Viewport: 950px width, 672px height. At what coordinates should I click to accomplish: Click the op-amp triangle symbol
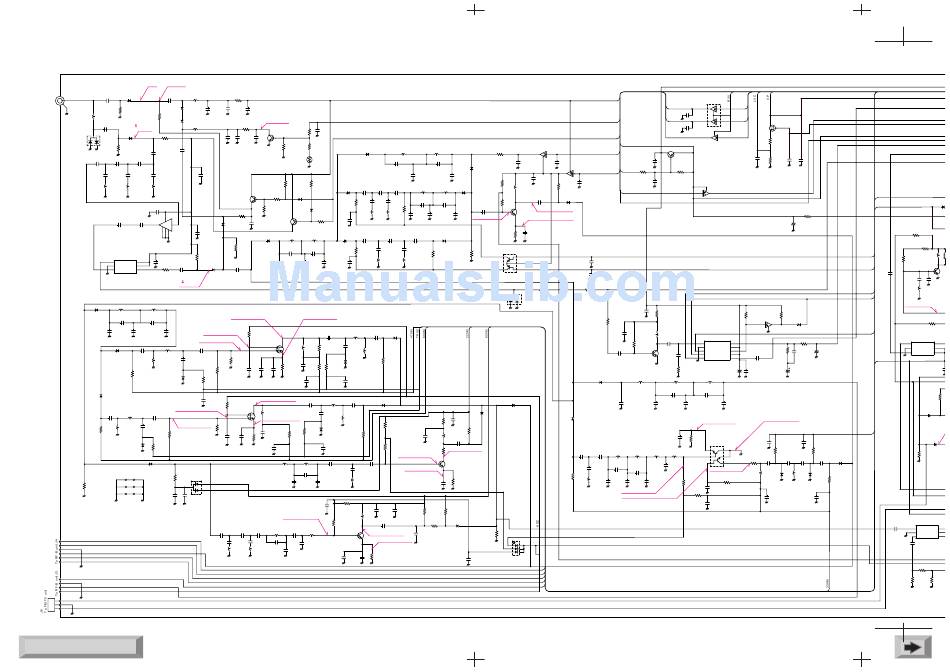point(165,225)
